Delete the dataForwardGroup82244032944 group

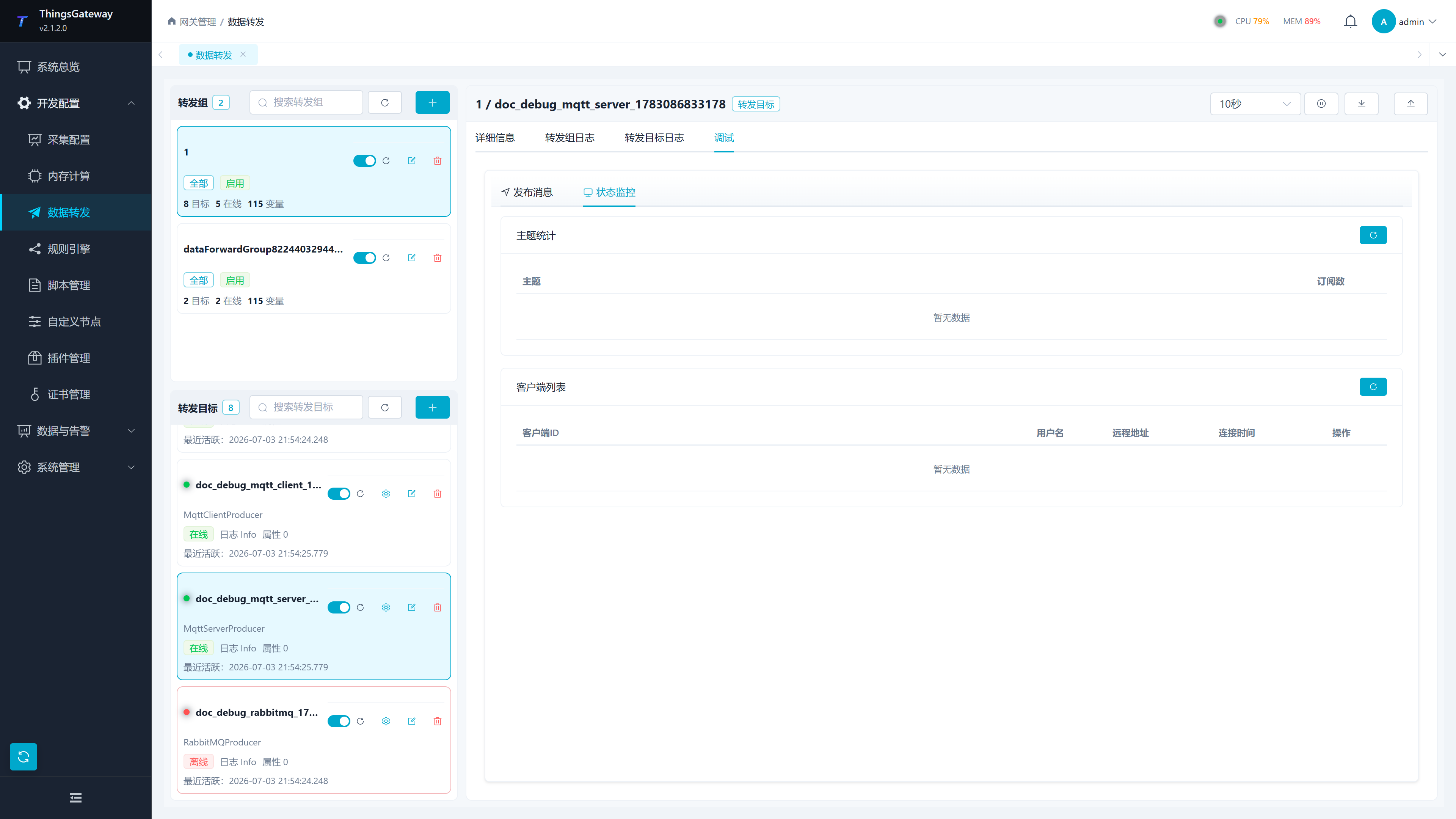438,258
